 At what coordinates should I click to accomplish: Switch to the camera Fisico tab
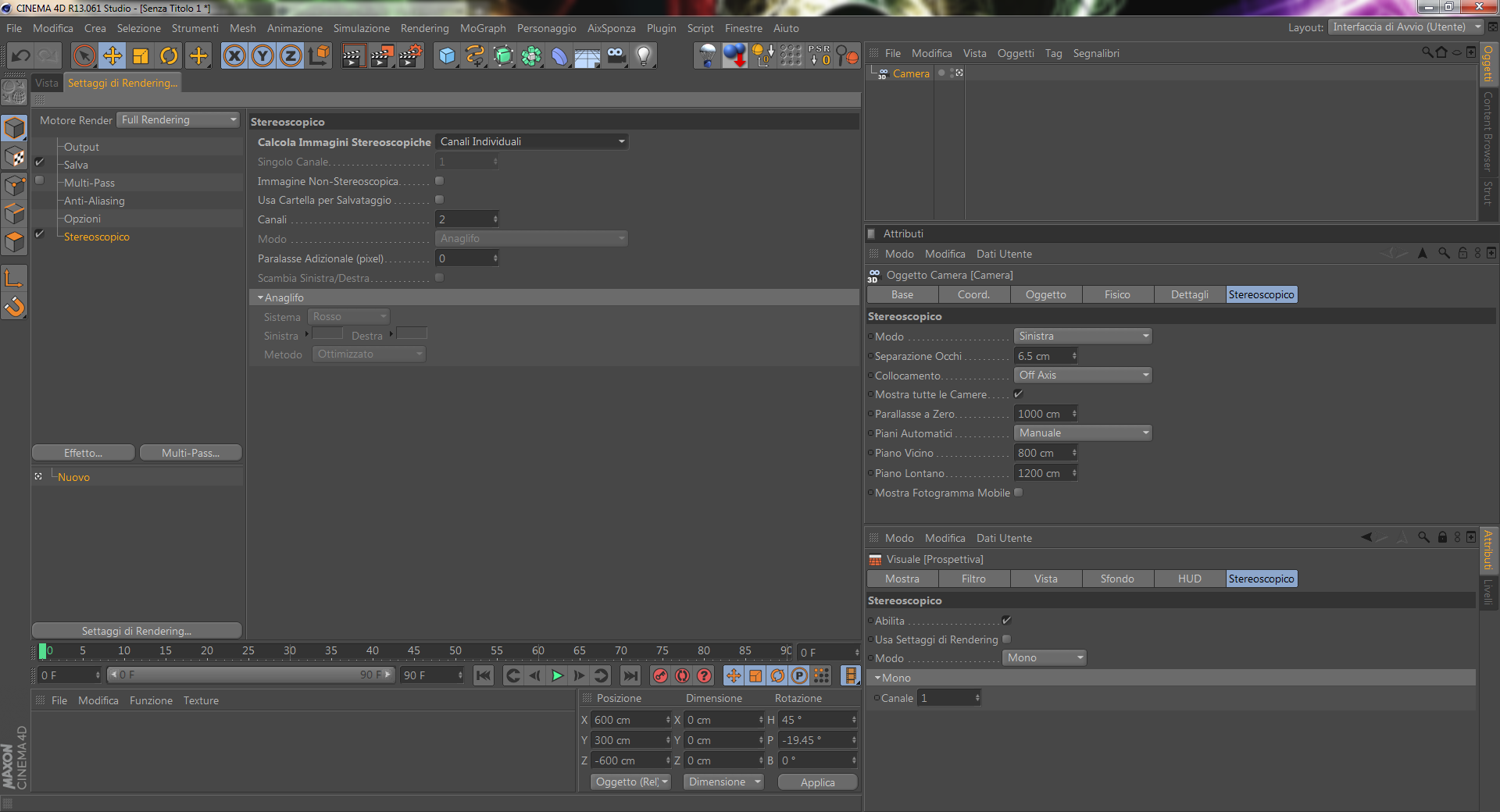1117,295
